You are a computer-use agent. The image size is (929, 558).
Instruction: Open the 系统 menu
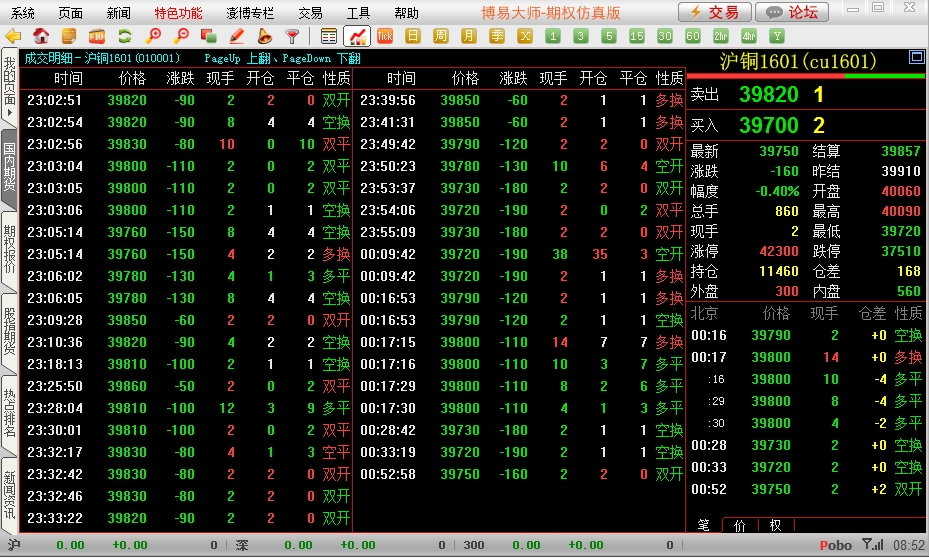tap(23, 12)
